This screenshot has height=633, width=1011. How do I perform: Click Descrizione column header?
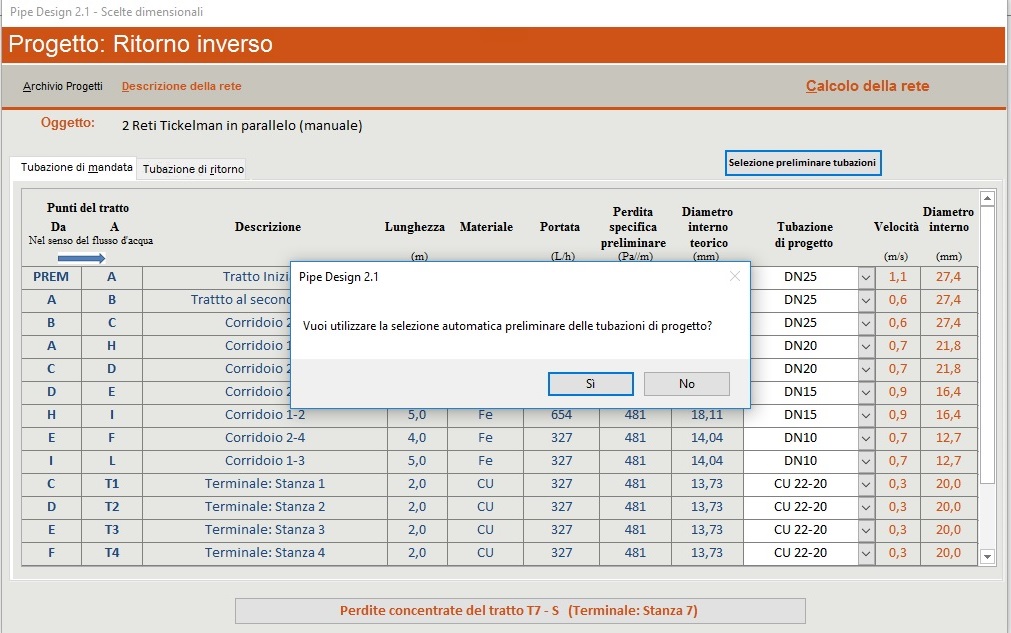pos(268,227)
